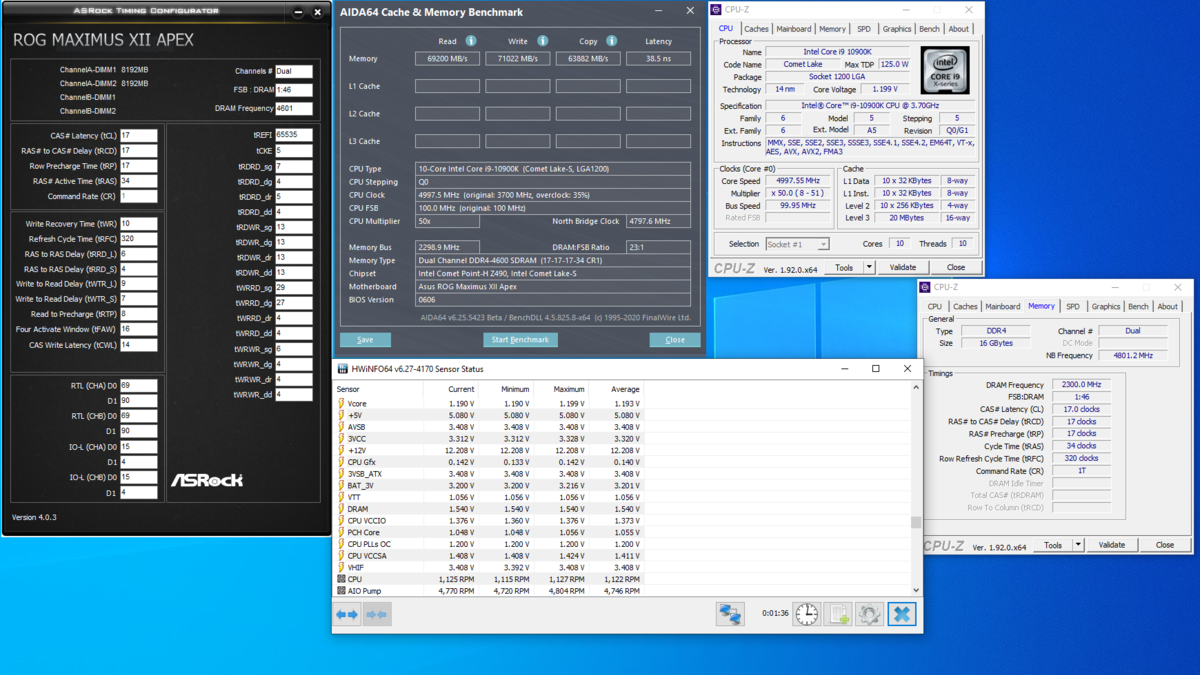1200x675 pixels.
Task: Click the collapse columns arrows icon in HWiNFO64
Action: (x=377, y=614)
